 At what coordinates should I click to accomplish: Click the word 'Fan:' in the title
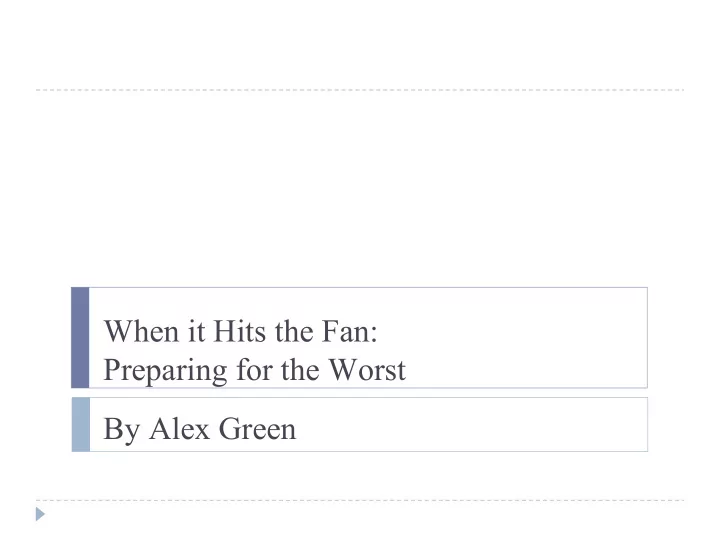point(349,331)
